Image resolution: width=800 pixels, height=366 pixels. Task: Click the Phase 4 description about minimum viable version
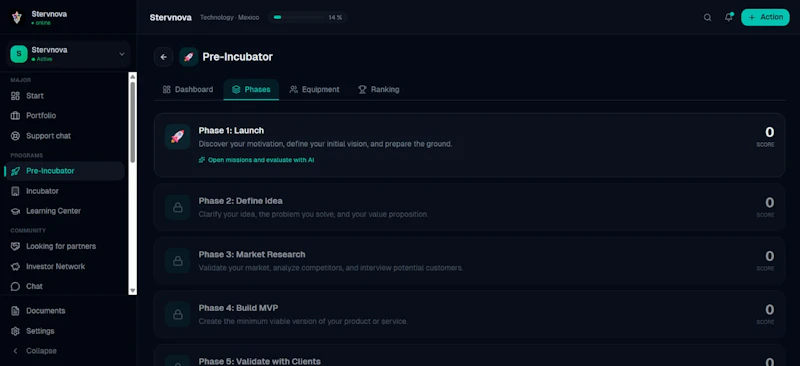(x=303, y=322)
